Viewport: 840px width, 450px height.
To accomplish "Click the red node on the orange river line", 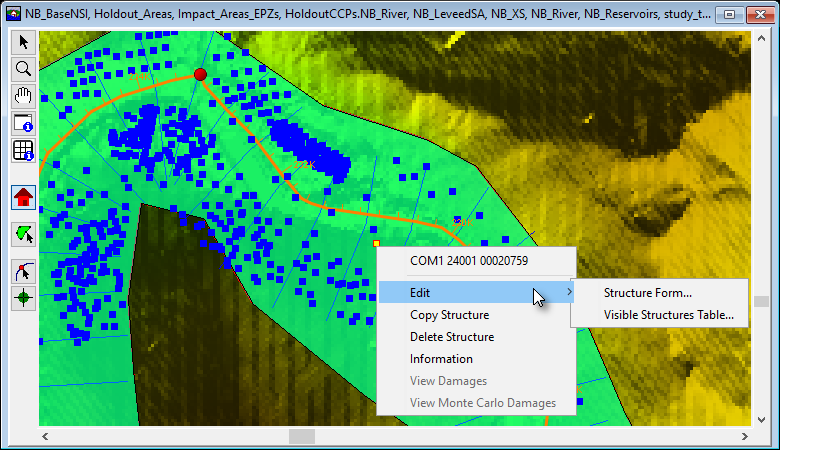I will [200, 75].
